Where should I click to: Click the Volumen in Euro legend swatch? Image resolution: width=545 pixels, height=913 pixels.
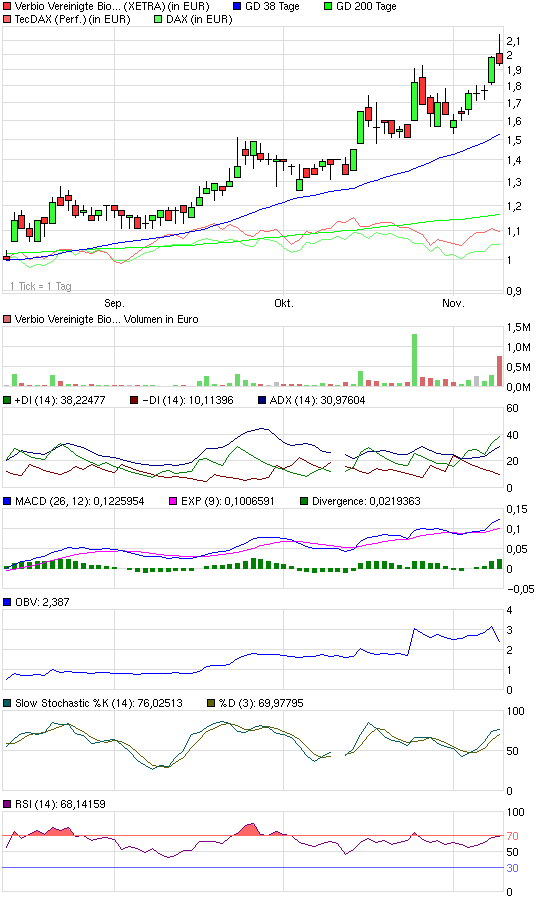click(x=7, y=319)
